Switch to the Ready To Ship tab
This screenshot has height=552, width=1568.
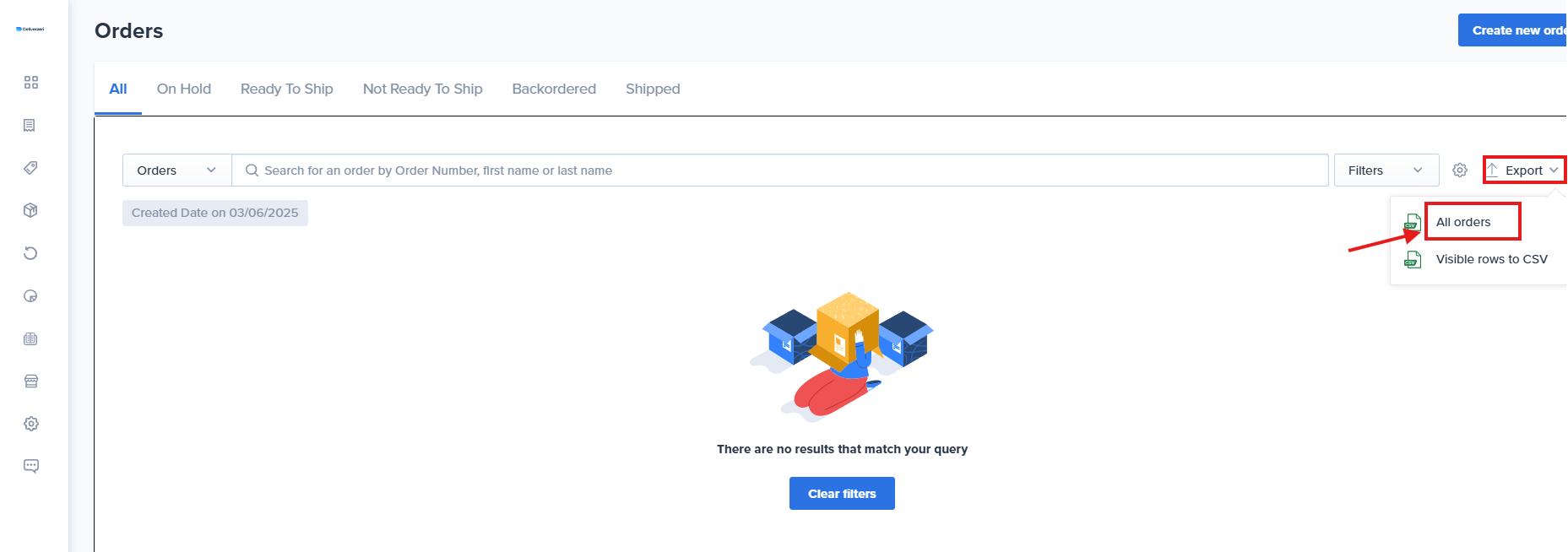pos(286,89)
